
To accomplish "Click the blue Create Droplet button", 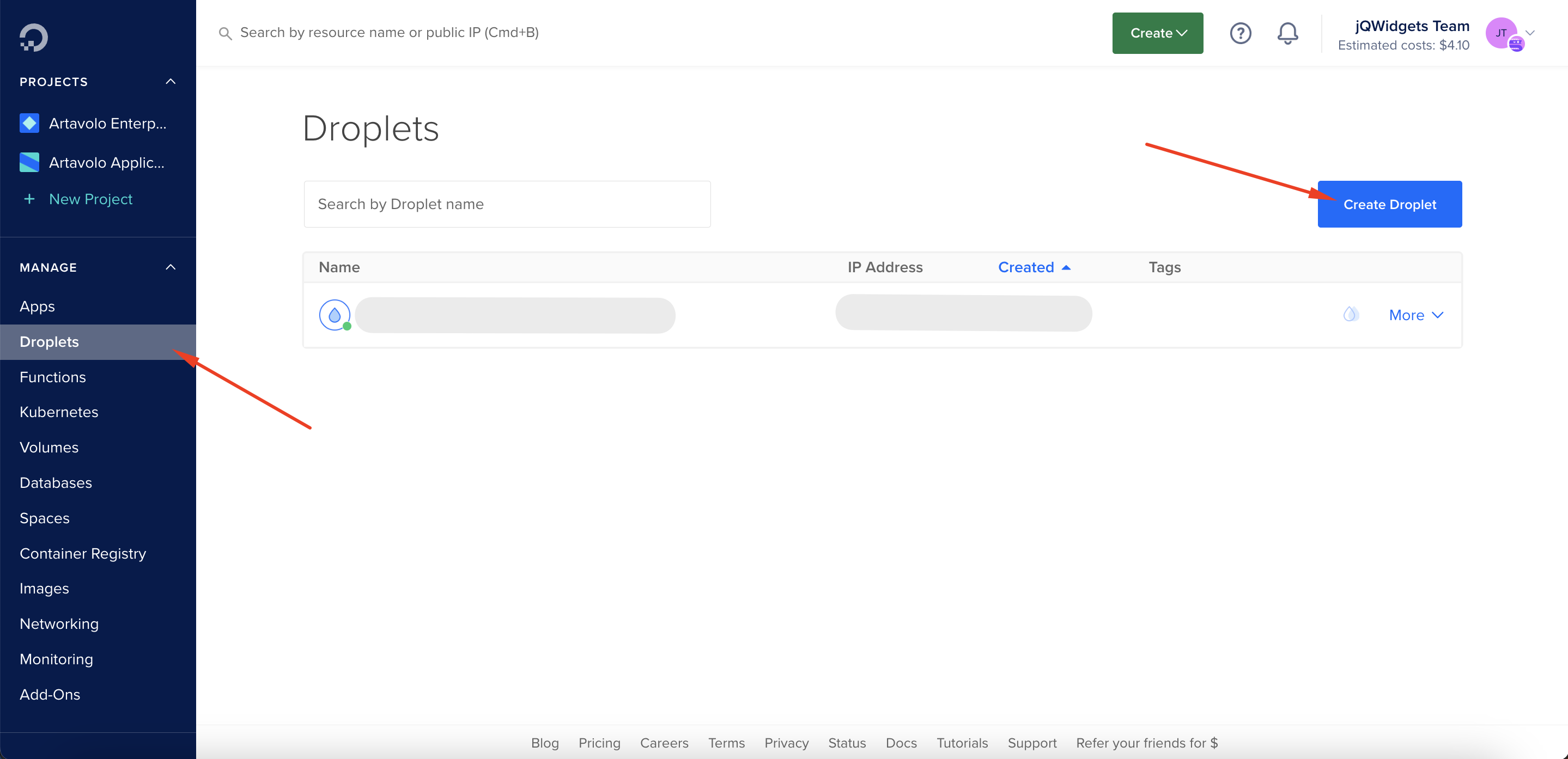I will [x=1390, y=204].
